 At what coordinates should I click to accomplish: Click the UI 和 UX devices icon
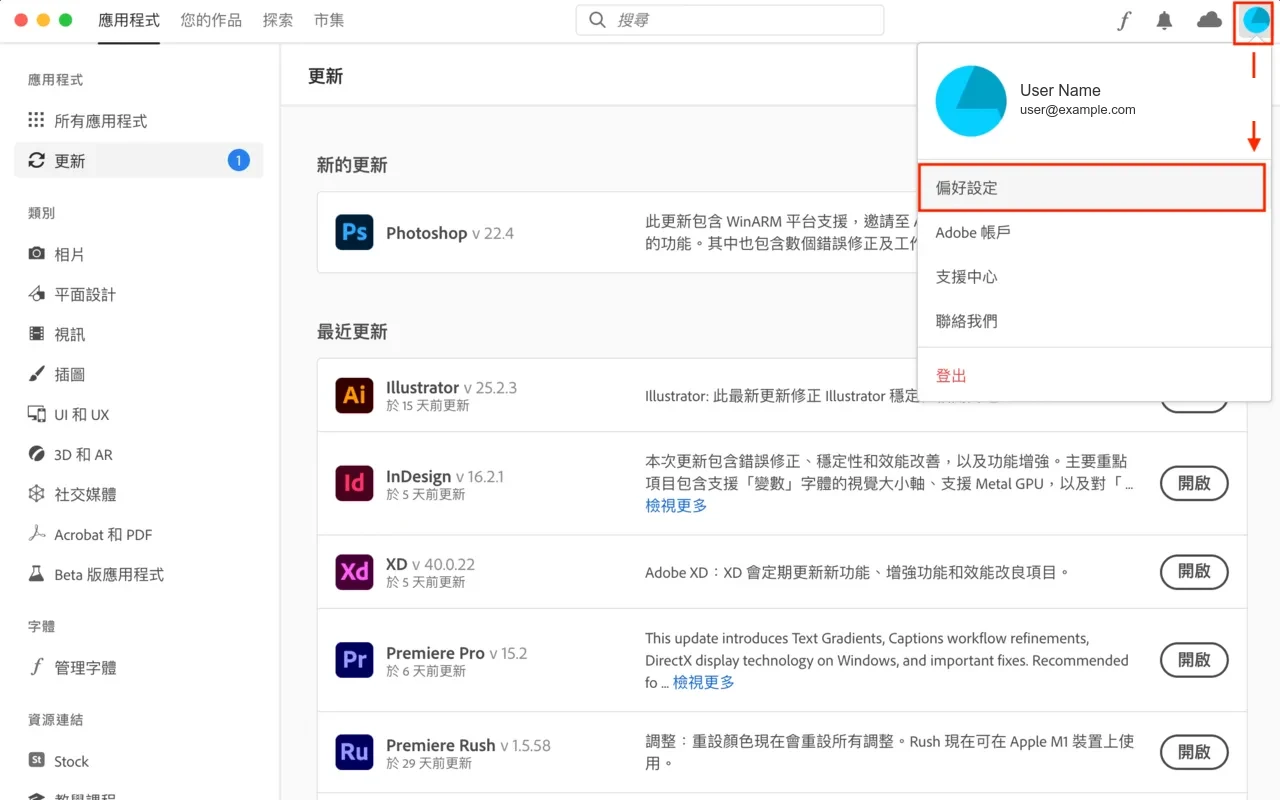[x=36, y=414]
